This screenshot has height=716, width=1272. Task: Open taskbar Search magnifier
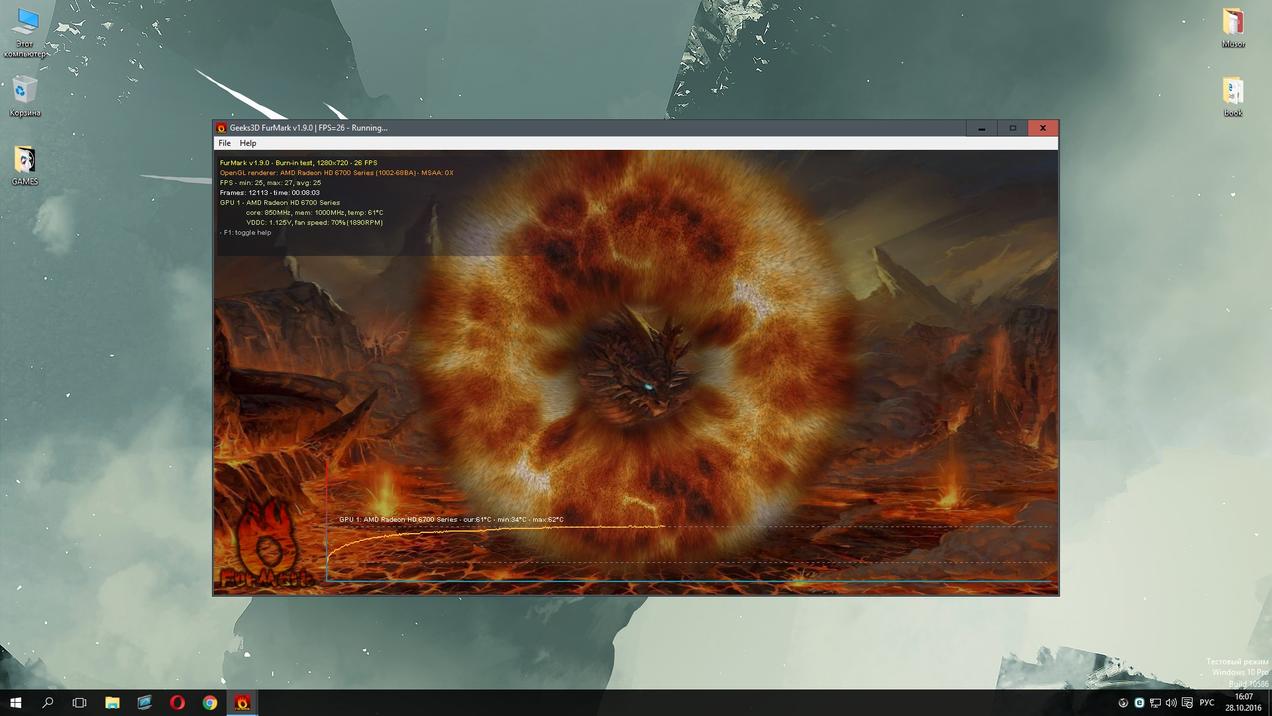(x=48, y=703)
